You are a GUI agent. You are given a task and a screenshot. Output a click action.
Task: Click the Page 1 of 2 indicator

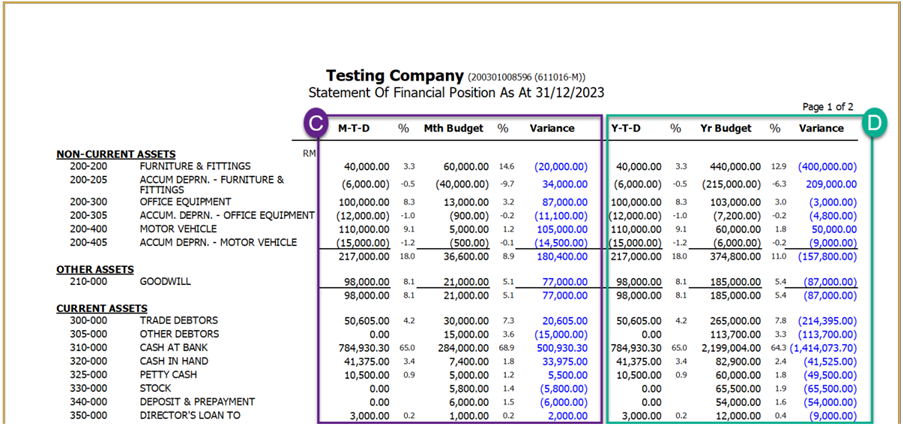(x=828, y=106)
